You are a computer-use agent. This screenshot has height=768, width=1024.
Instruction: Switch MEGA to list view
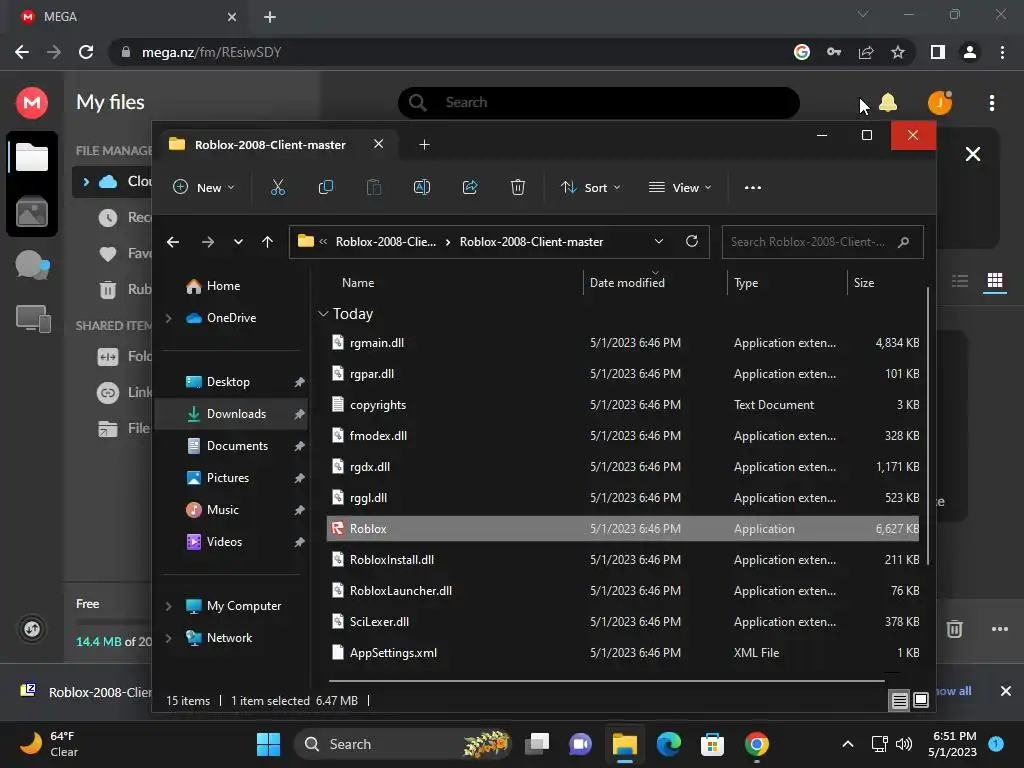pyautogui.click(x=960, y=281)
